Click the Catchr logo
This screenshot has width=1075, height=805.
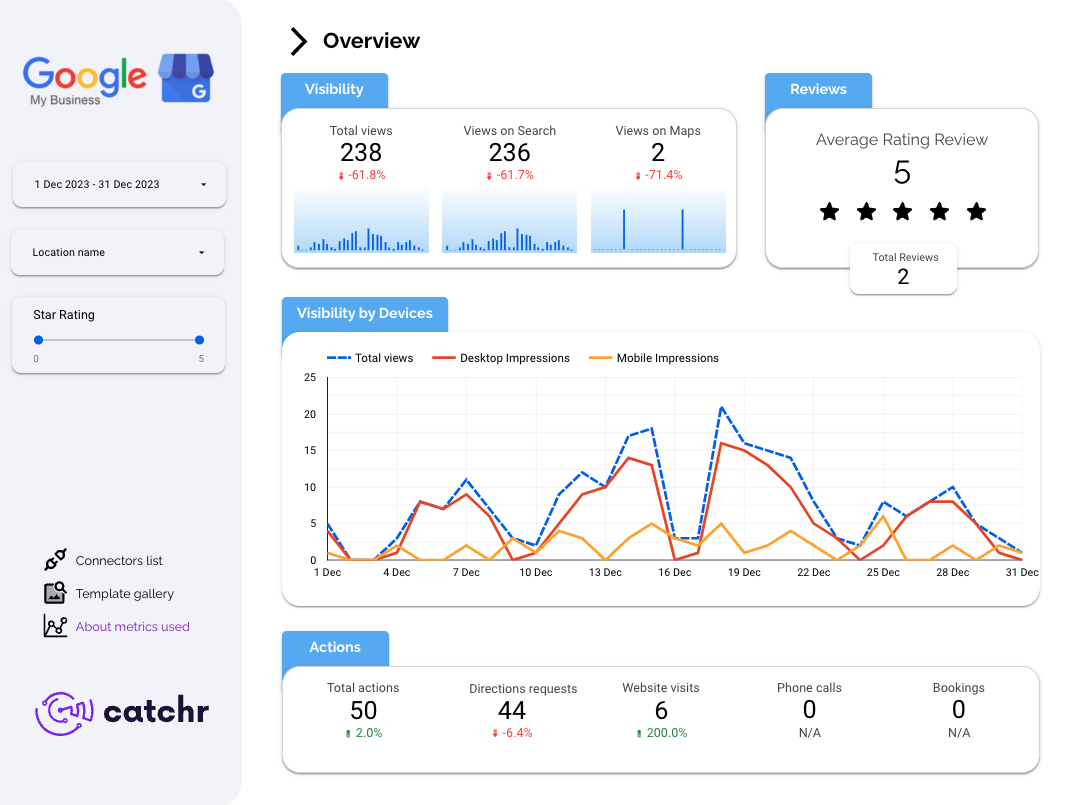122,713
